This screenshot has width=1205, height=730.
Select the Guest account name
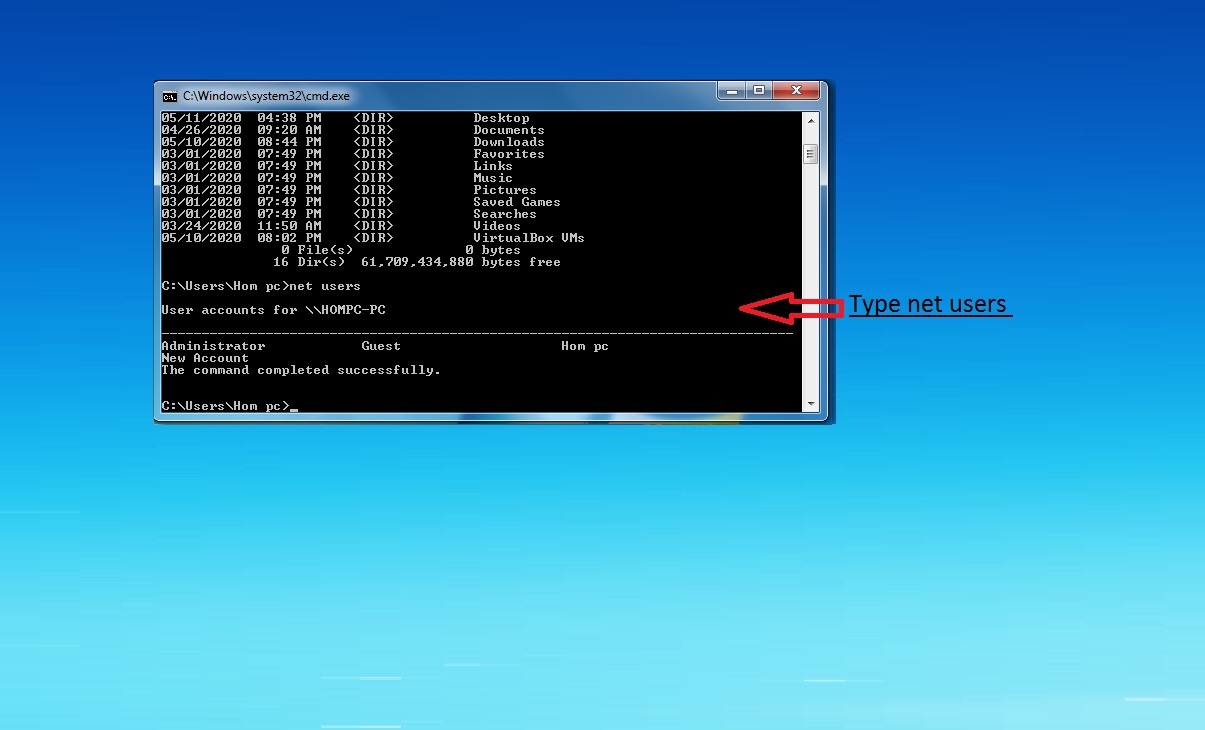[380, 345]
